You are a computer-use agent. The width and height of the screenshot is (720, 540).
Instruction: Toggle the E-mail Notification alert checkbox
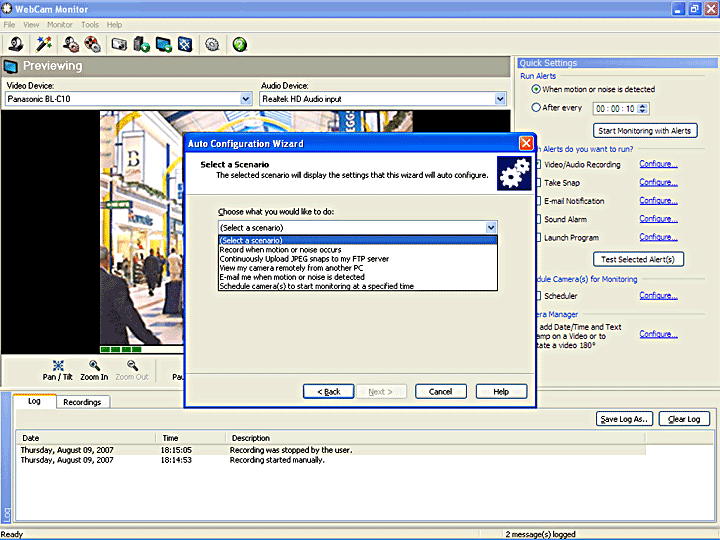[x=538, y=201]
